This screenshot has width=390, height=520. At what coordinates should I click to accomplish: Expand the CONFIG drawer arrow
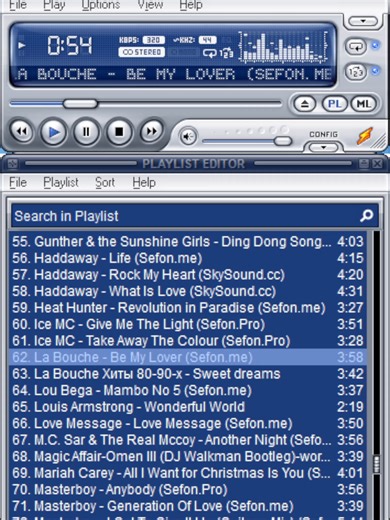coord(323,147)
